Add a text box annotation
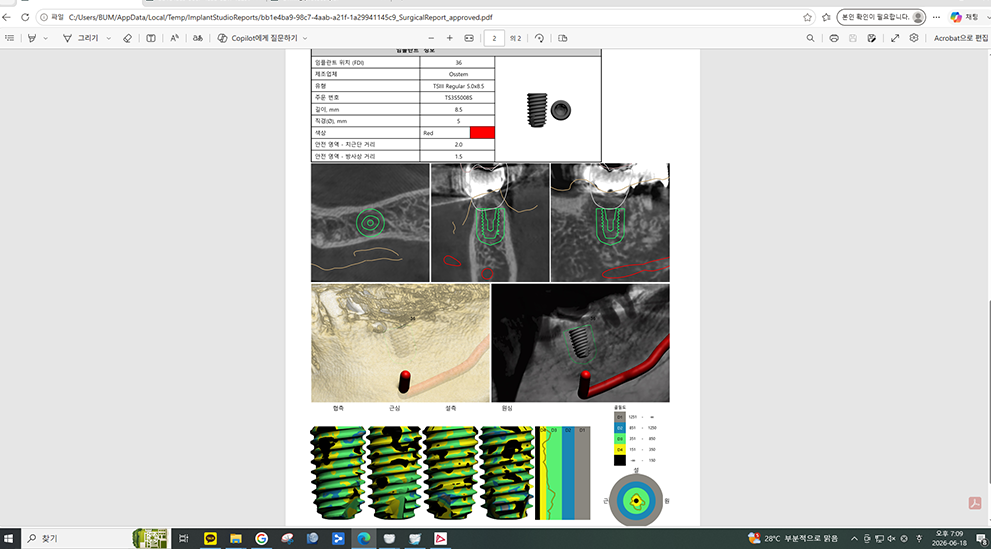991x549 pixels. coord(151,38)
